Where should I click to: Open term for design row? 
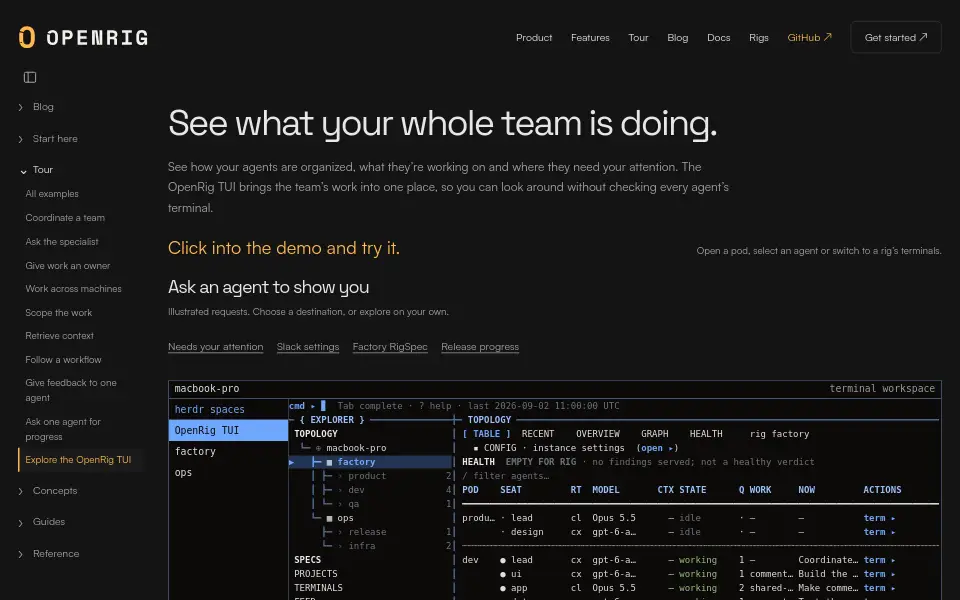[x=879, y=533]
